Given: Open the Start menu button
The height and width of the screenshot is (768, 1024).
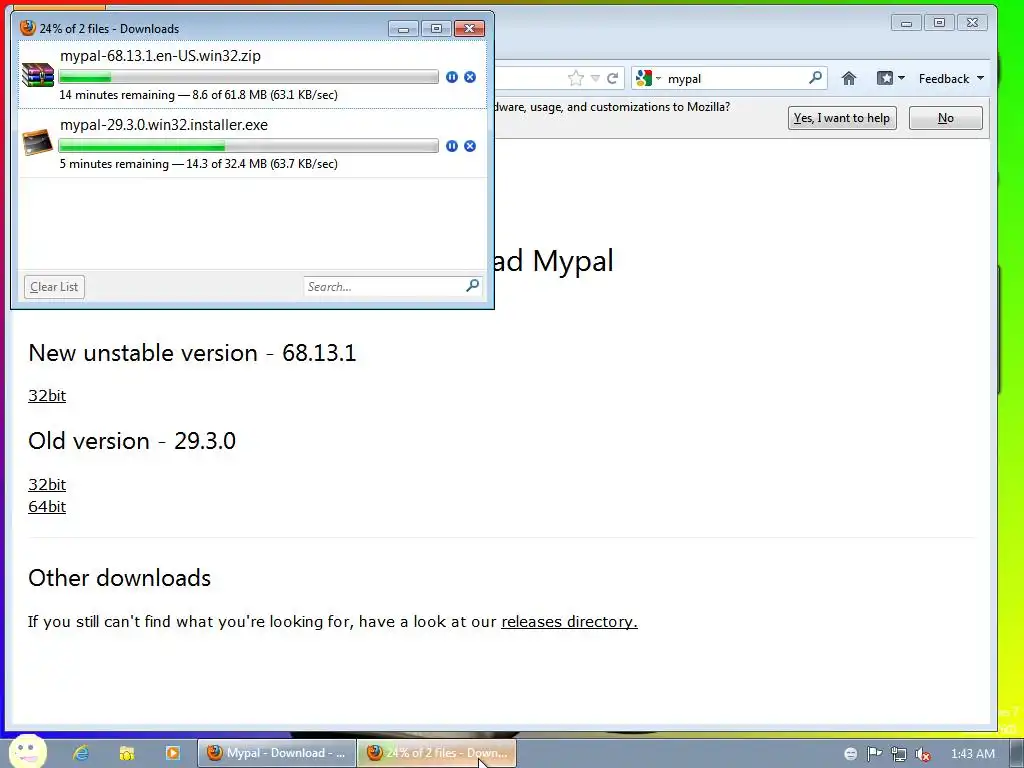Looking at the screenshot, I should tap(28, 752).
